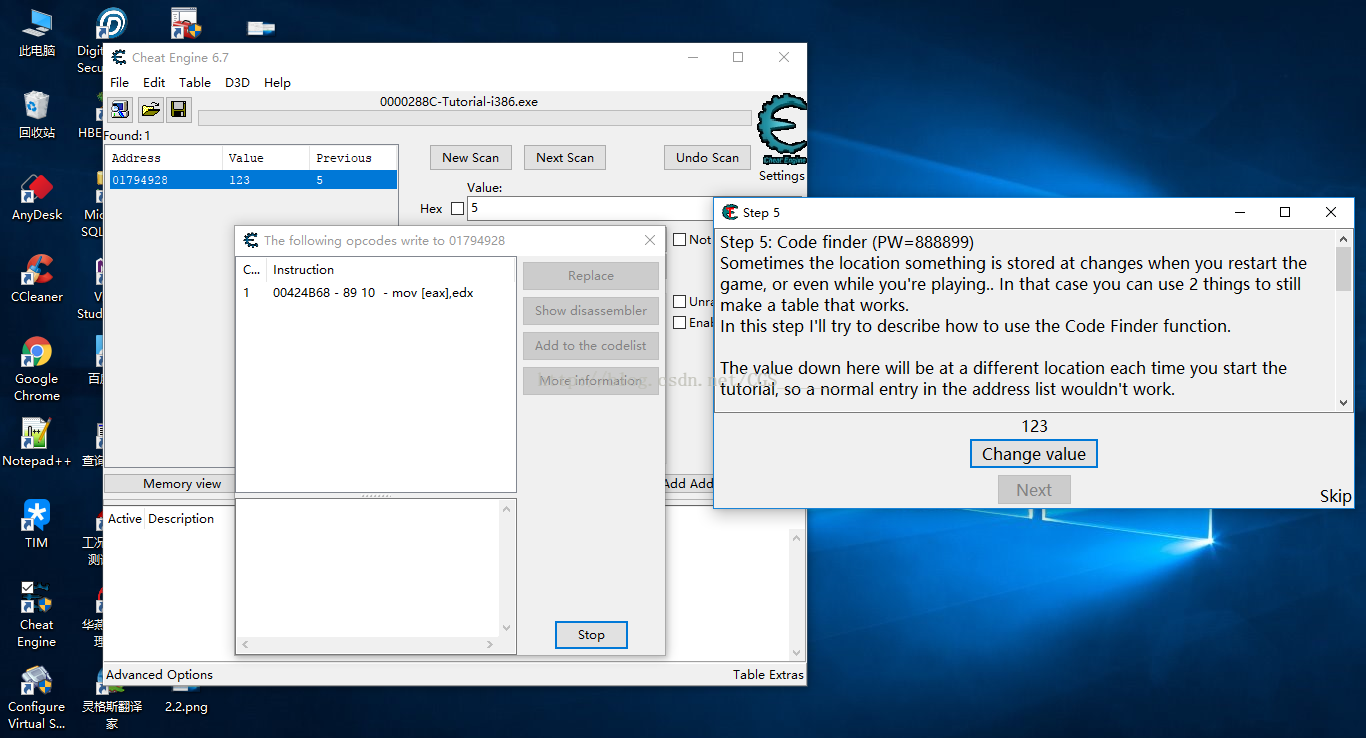Click the Undo Scan button

pos(707,158)
